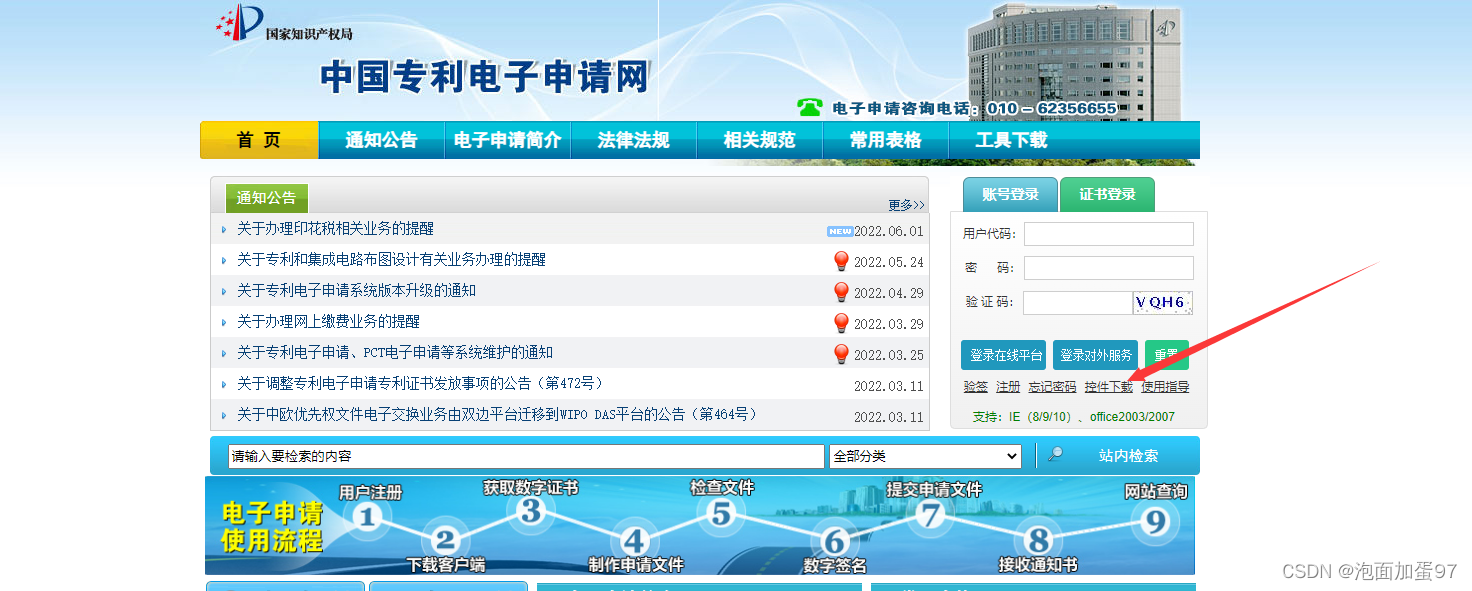This screenshot has width=1472, height=591.
Task: Click step 9 网站查询 circle
Action: pos(1155,520)
